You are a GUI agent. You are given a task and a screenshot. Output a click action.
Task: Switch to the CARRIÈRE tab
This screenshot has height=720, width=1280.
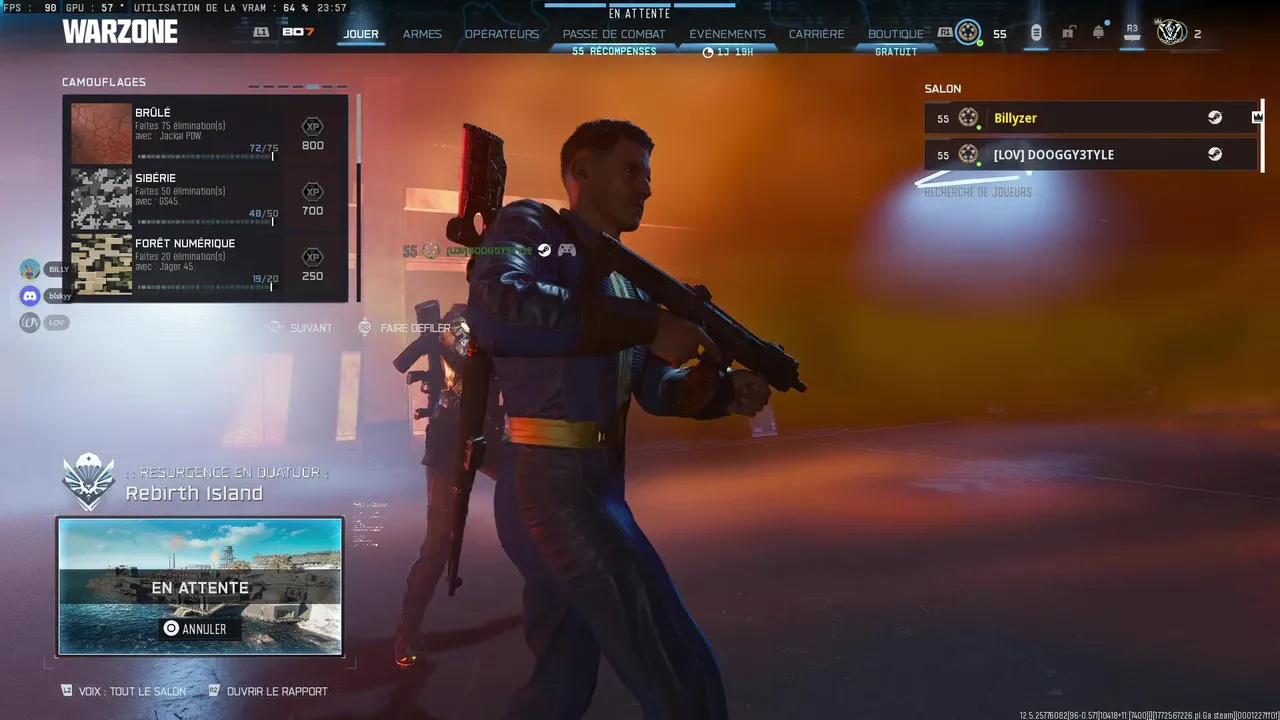pyautogui.click(x=816, y=34)
